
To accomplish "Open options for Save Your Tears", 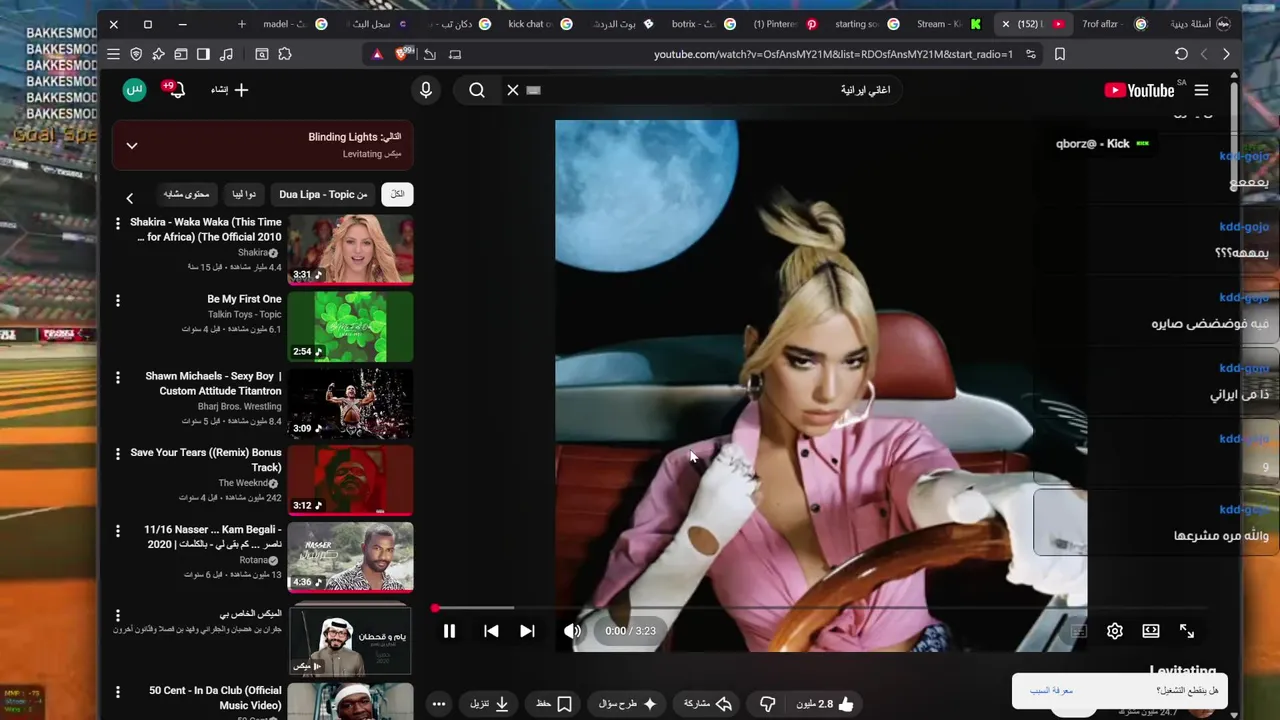I will pyautogui.click(x=118, y=454).
